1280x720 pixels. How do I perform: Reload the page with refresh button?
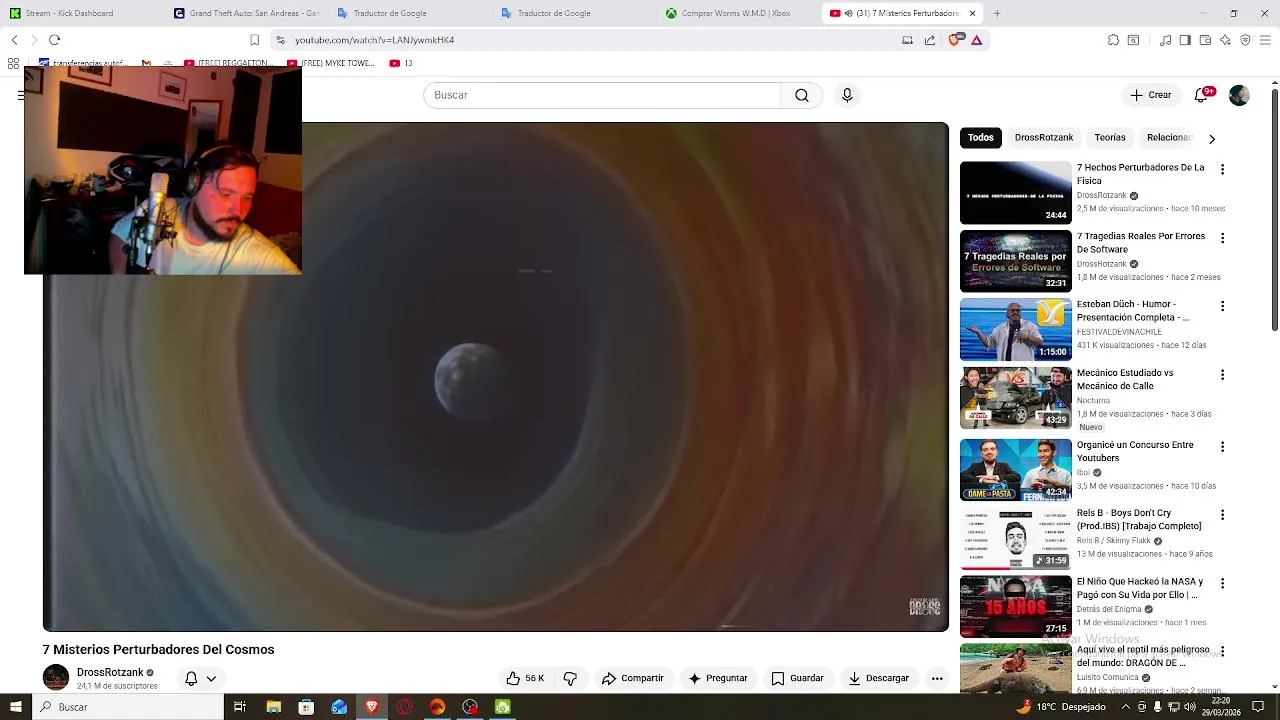(54, 40)
